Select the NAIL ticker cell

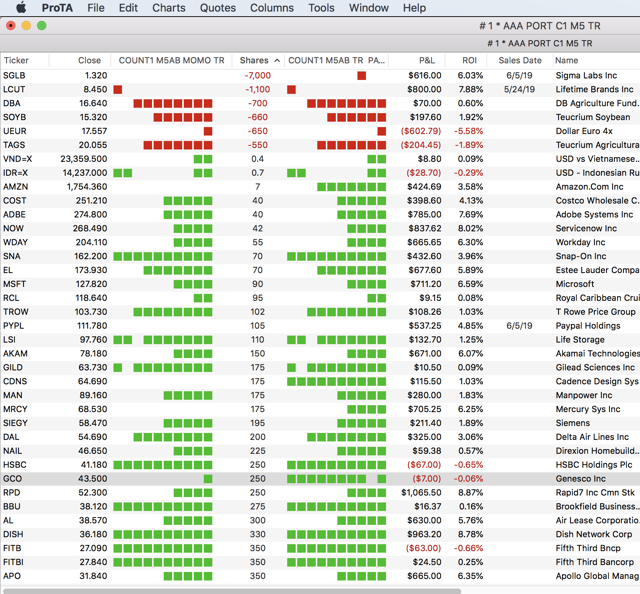coord(13,450)
